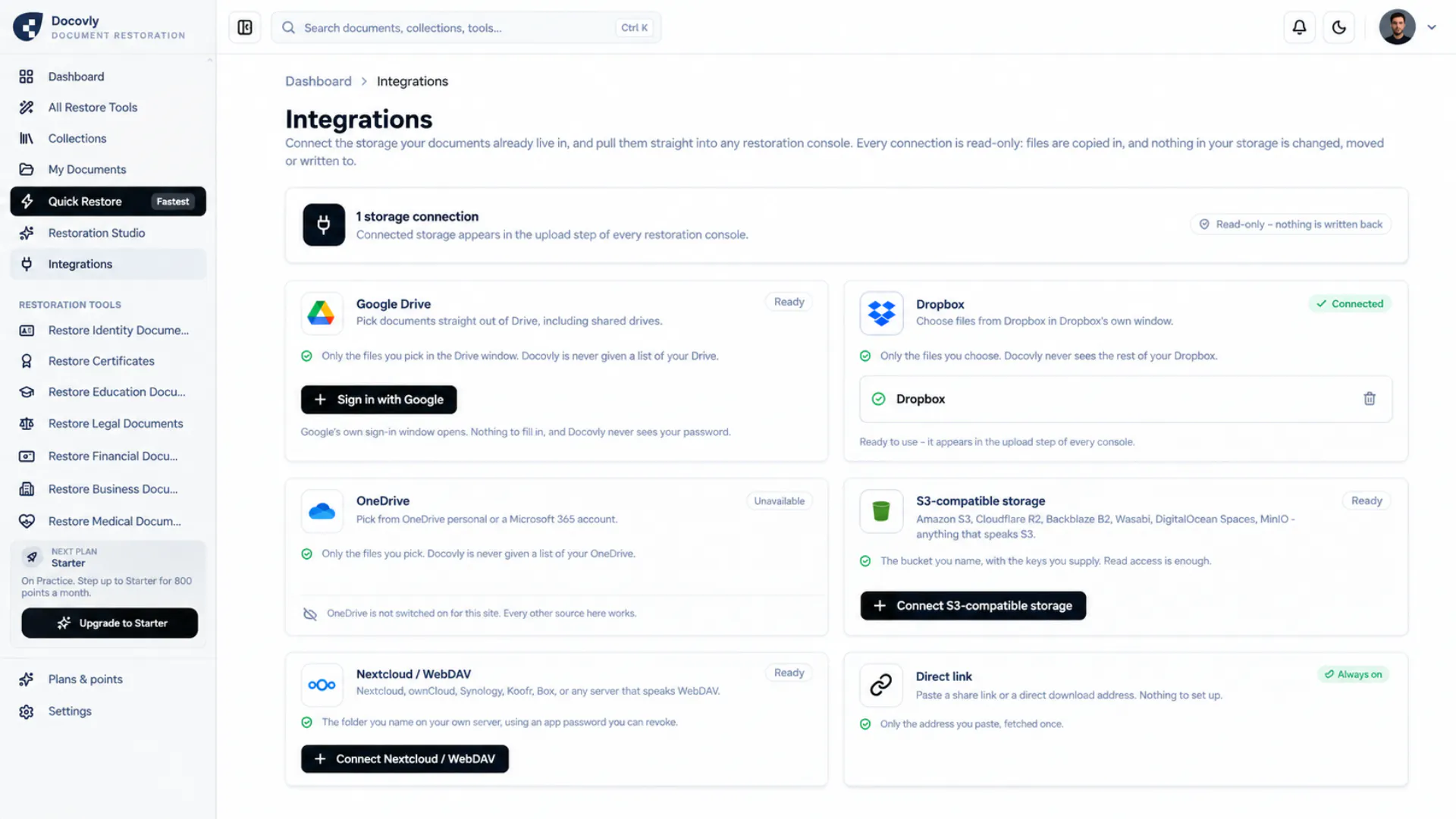Click the Nextcloud logo icon
1456x819 pixels.
tap(322, 686)
